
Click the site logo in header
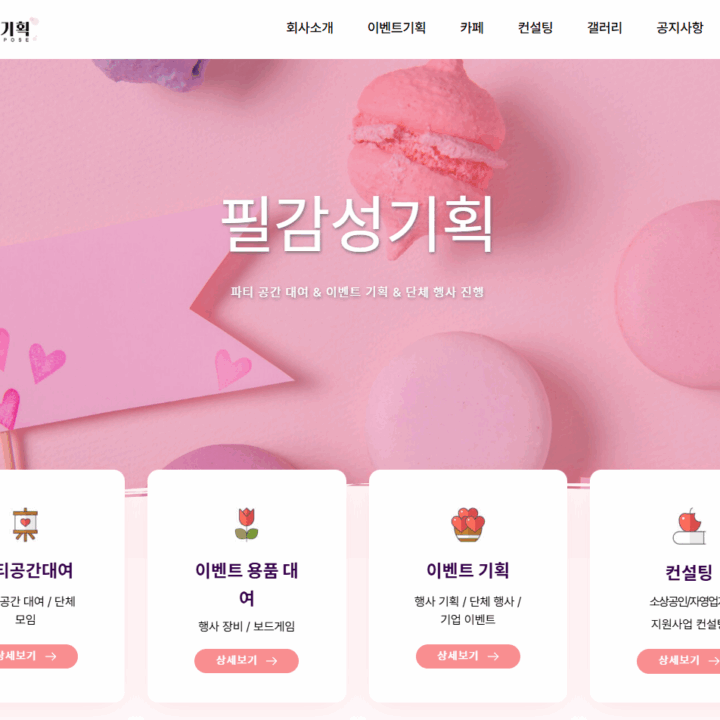point(18,29)
